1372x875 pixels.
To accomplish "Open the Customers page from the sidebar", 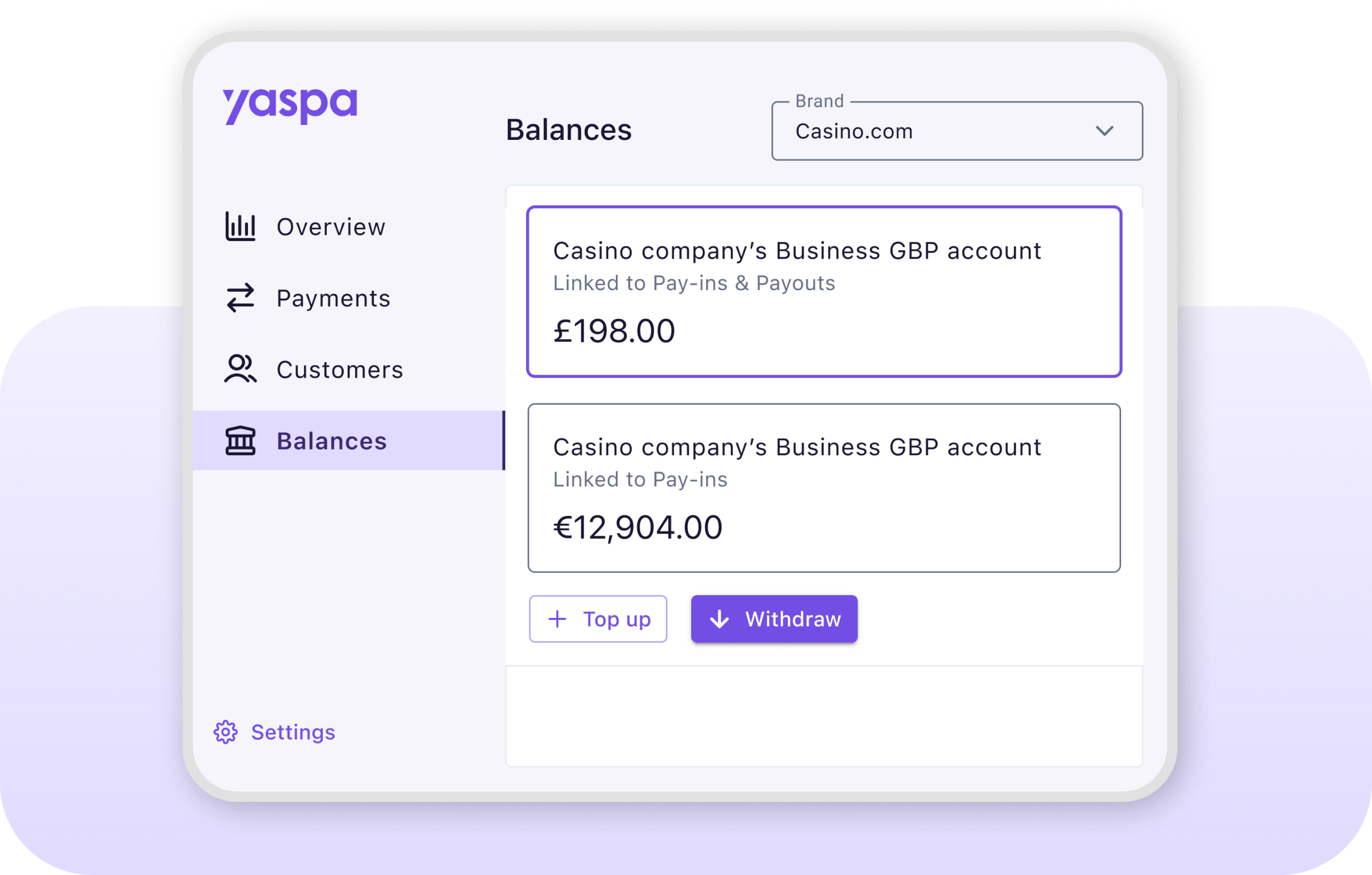I will pos(340,369).
